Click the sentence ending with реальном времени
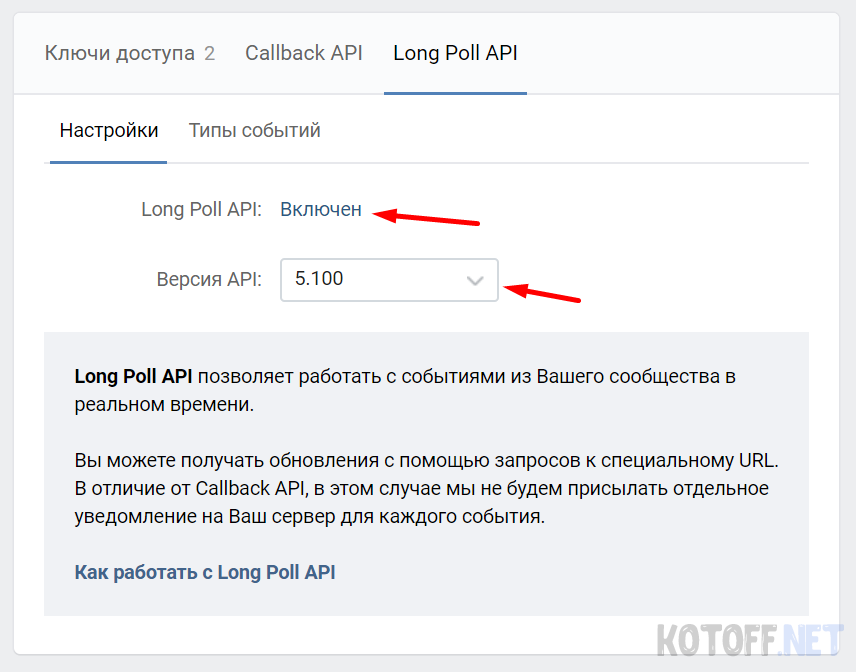Viewport: 856px width, 672px height. pyautogui.click(x=164, y=404)
